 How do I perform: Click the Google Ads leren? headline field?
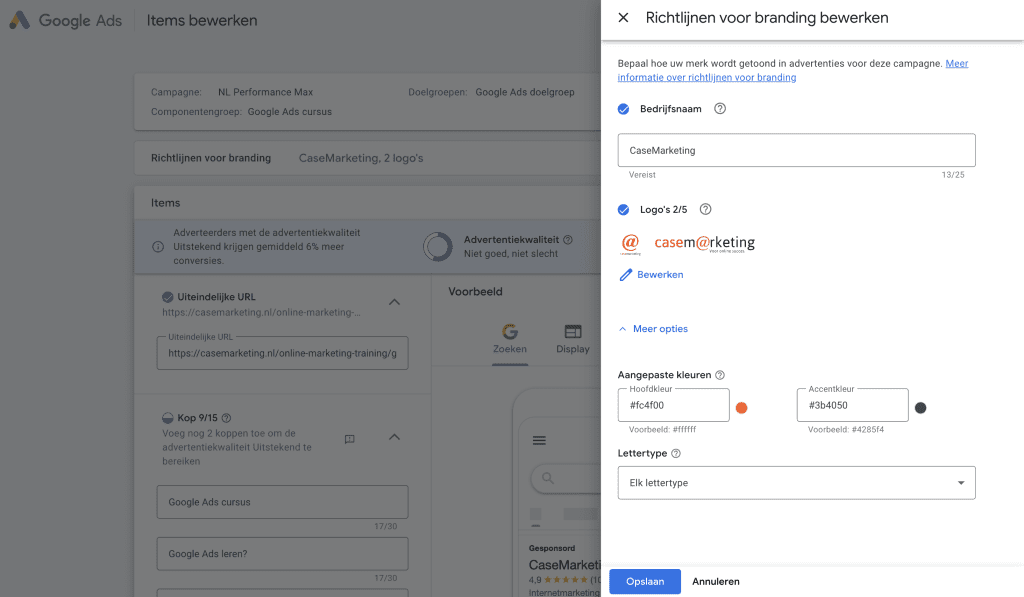[x=282, y=554]
